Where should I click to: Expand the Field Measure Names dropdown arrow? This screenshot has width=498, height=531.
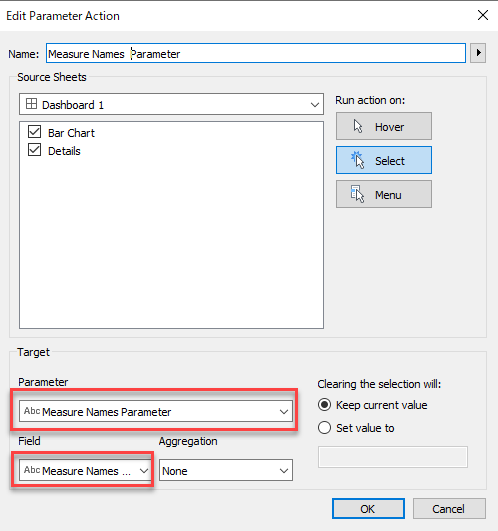click(144, 471)
